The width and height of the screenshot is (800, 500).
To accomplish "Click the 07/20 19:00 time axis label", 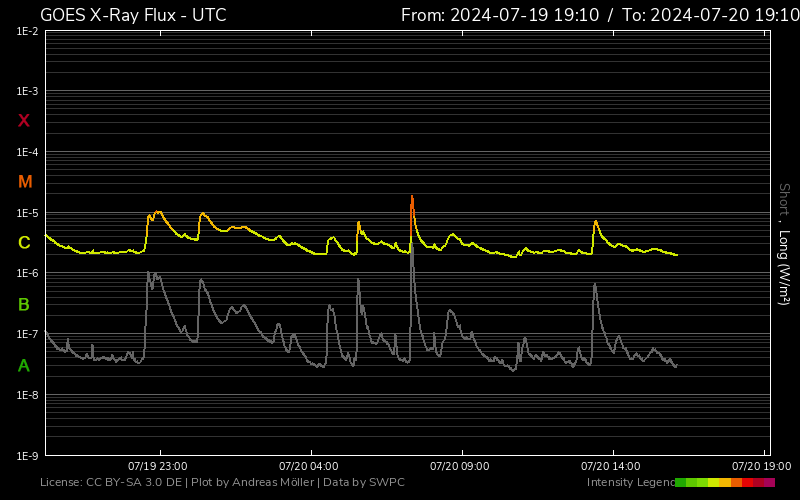I will coord(761,466).
